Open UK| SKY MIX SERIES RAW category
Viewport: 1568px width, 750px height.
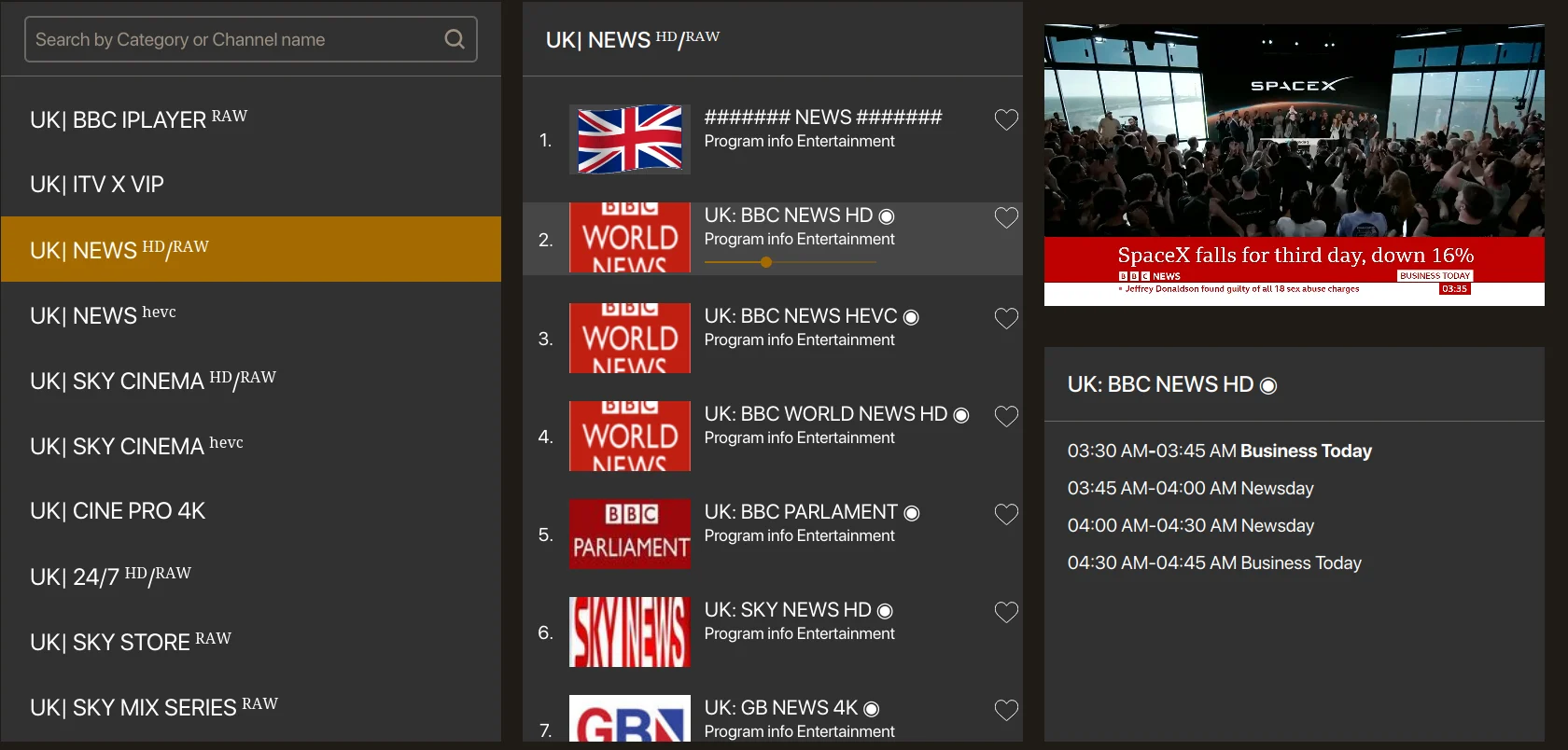pyautogui.click(x=251, y=706)
